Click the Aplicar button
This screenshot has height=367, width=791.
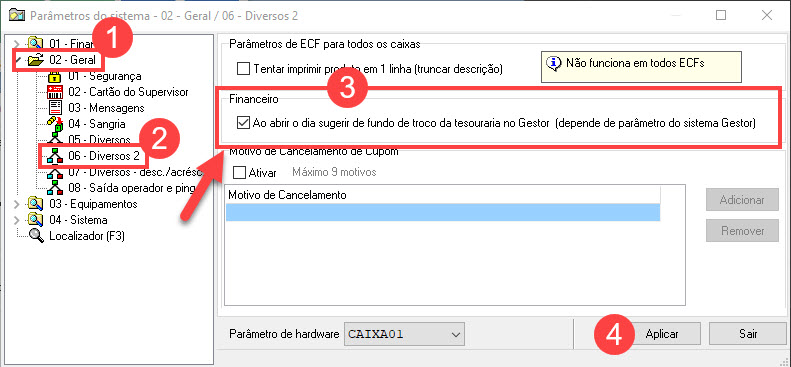662,334
